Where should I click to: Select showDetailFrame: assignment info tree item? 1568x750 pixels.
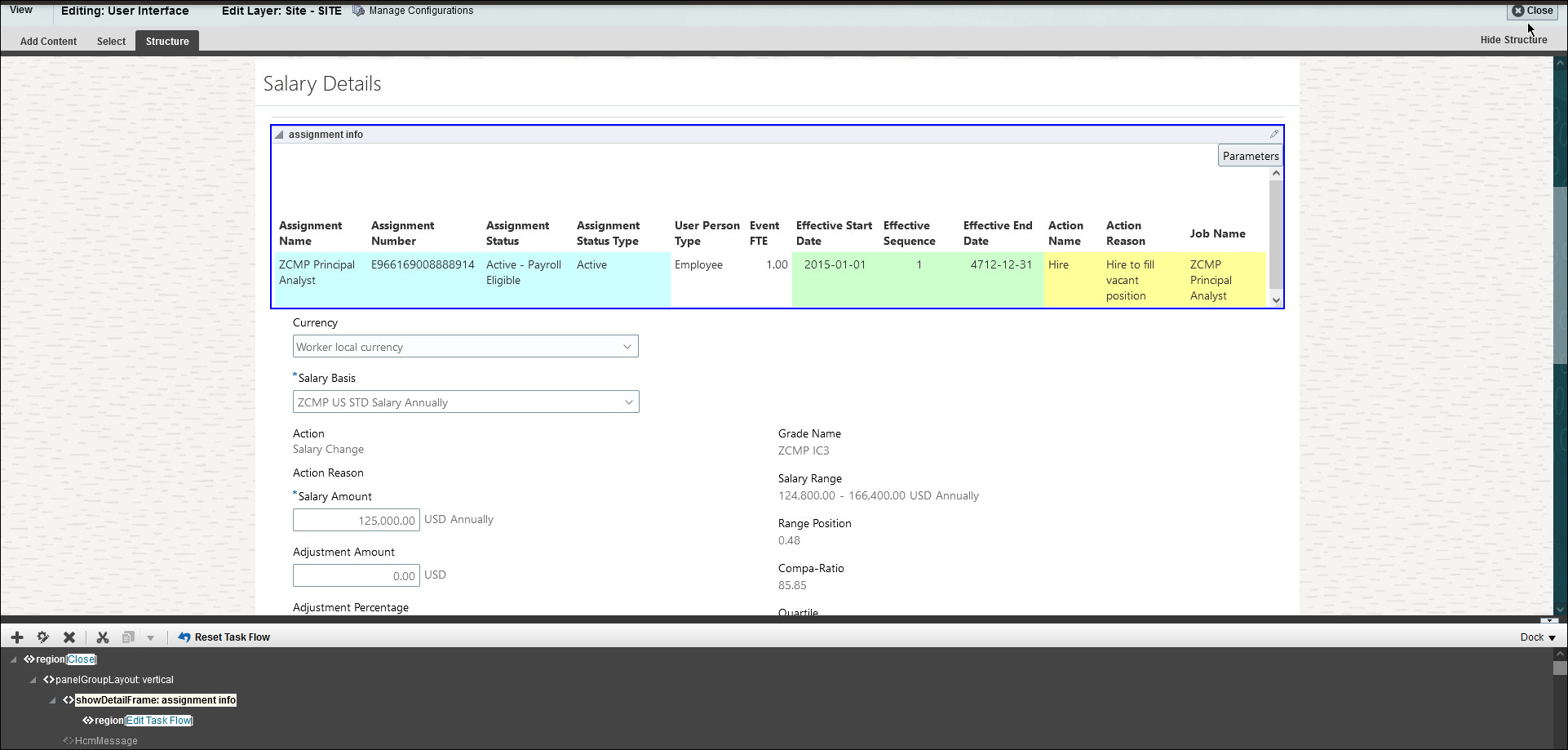tap(156, 700)
